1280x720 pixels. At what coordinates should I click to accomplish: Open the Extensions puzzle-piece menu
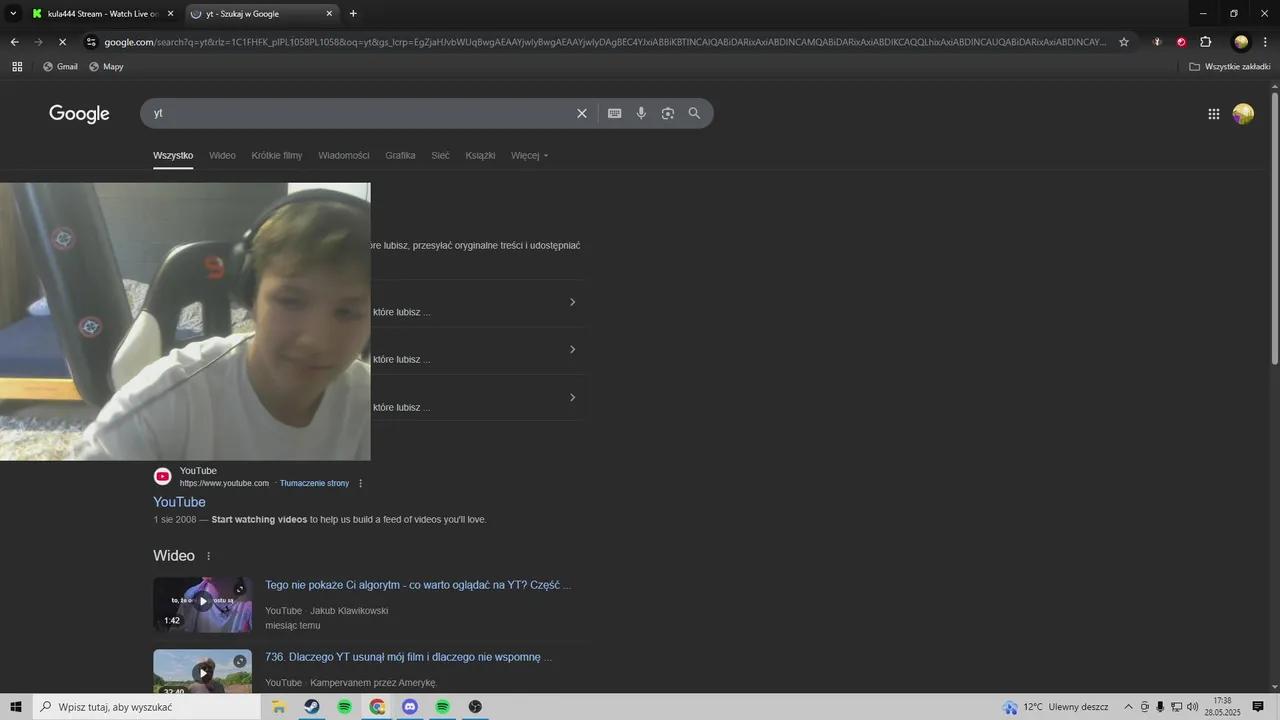click(x=1206, y=42)
